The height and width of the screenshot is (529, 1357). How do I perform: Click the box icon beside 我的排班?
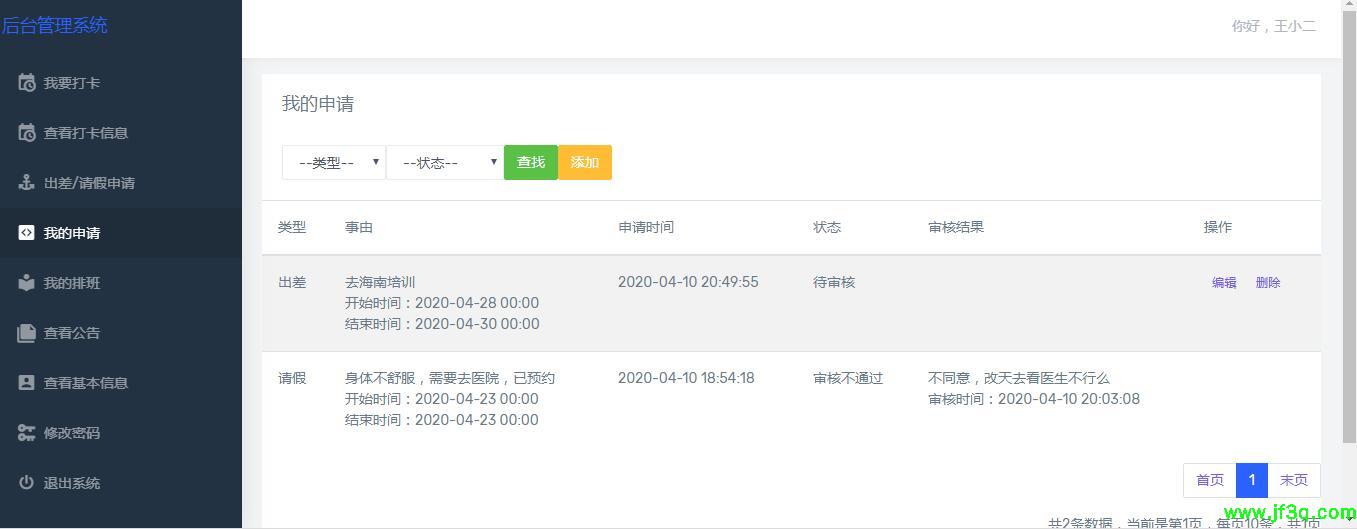tap(27, 283)
